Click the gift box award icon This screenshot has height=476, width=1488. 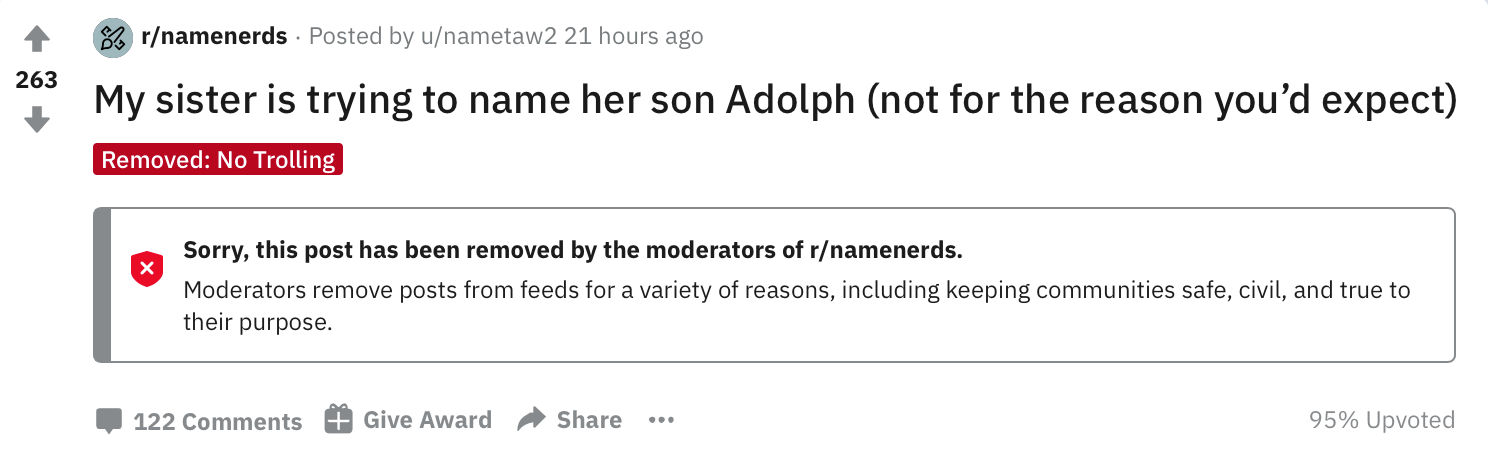pos(339,419)
